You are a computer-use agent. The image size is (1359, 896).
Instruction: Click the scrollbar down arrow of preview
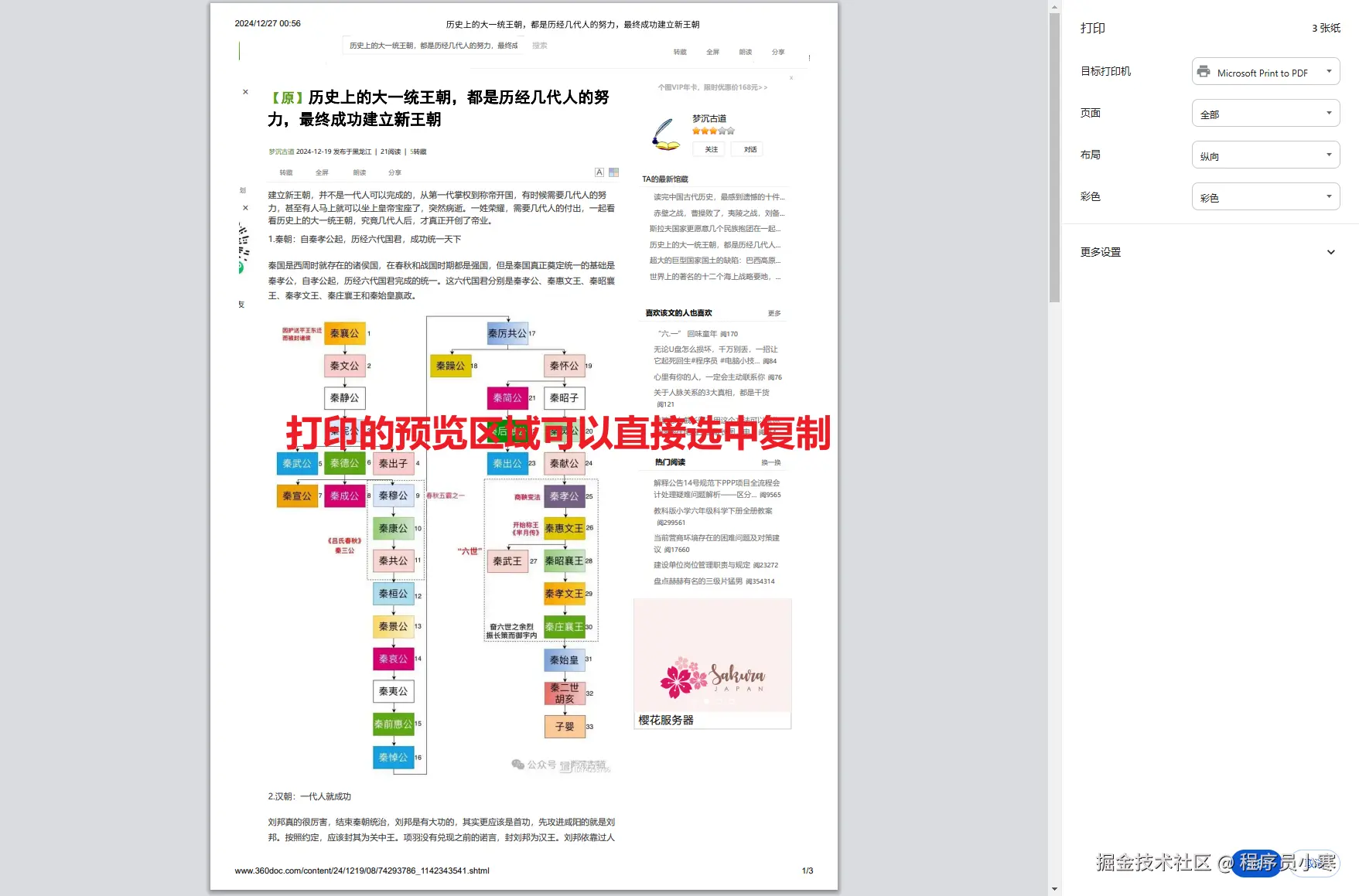click(1054, 890)
